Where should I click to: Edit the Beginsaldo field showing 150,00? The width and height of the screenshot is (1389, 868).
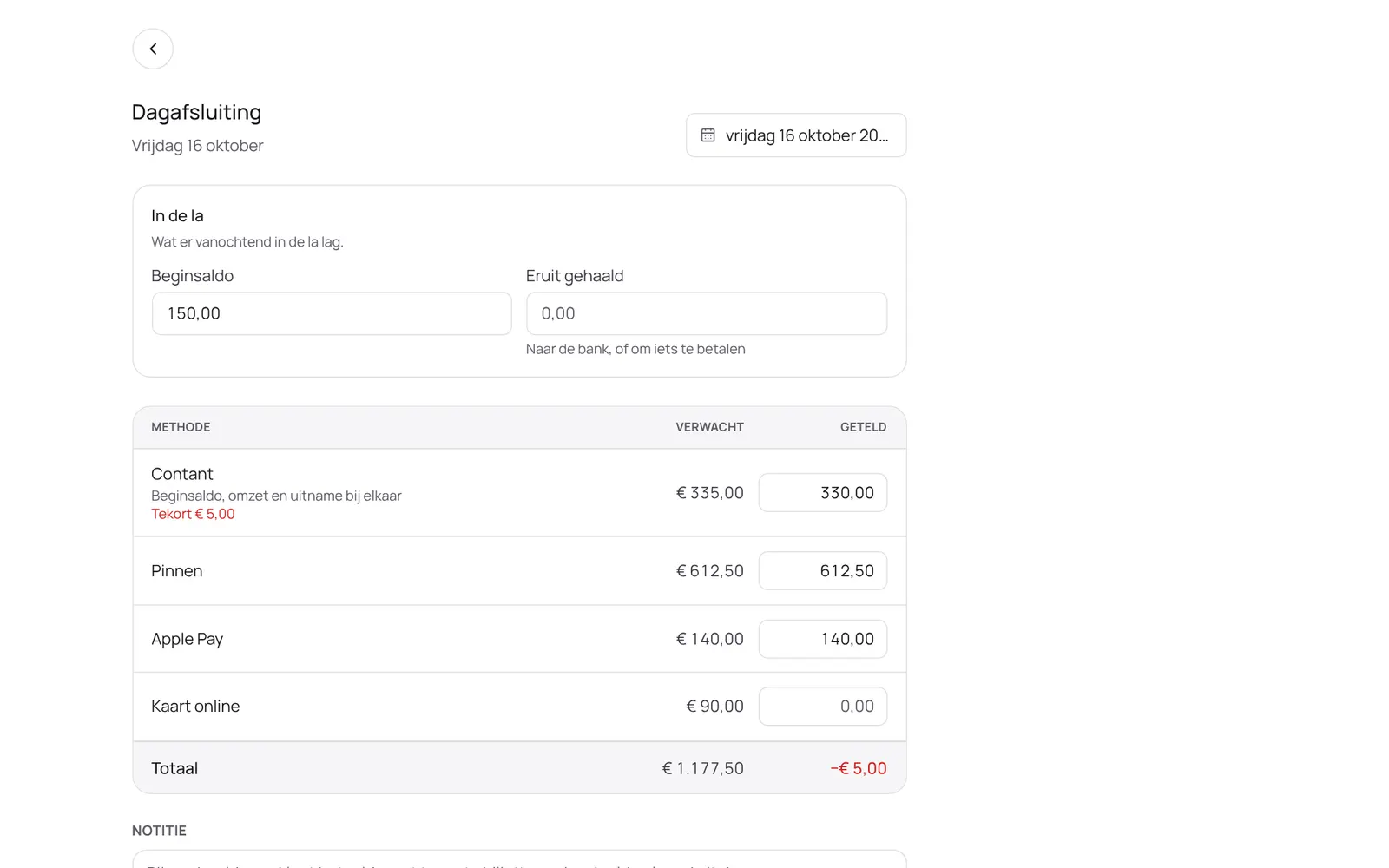[x=332, y=313]
